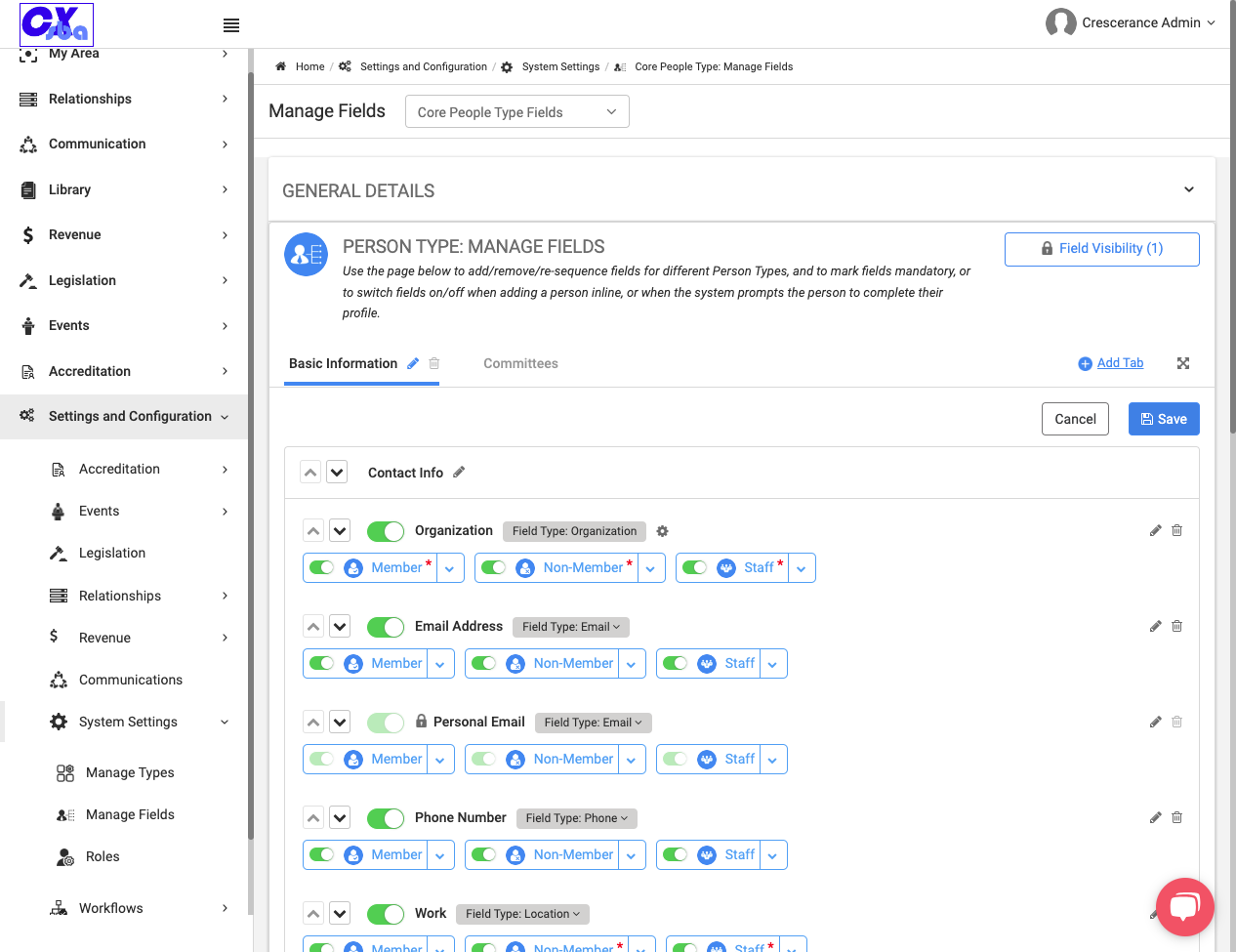
Task: Open Member options arrow for Organization
Action: (449, 568)
